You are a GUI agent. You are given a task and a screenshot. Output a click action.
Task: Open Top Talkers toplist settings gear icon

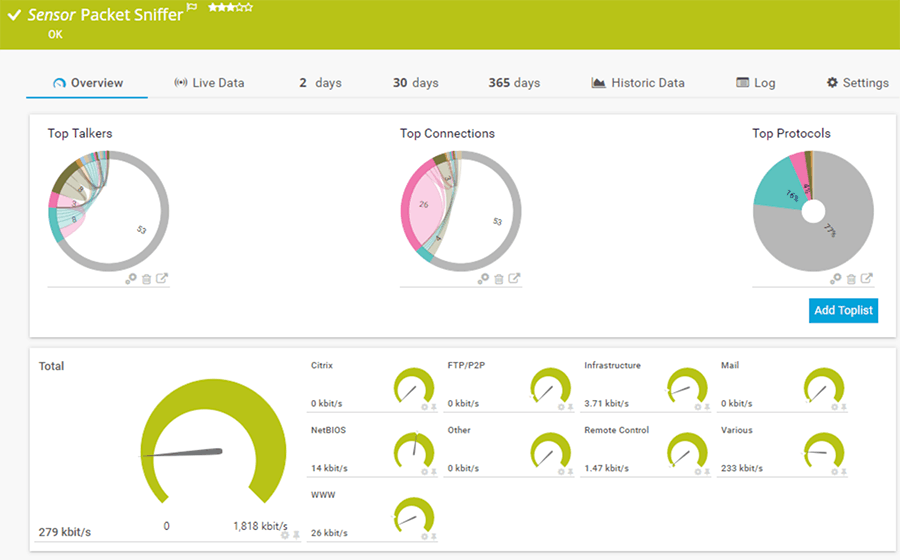pos(131,278)
